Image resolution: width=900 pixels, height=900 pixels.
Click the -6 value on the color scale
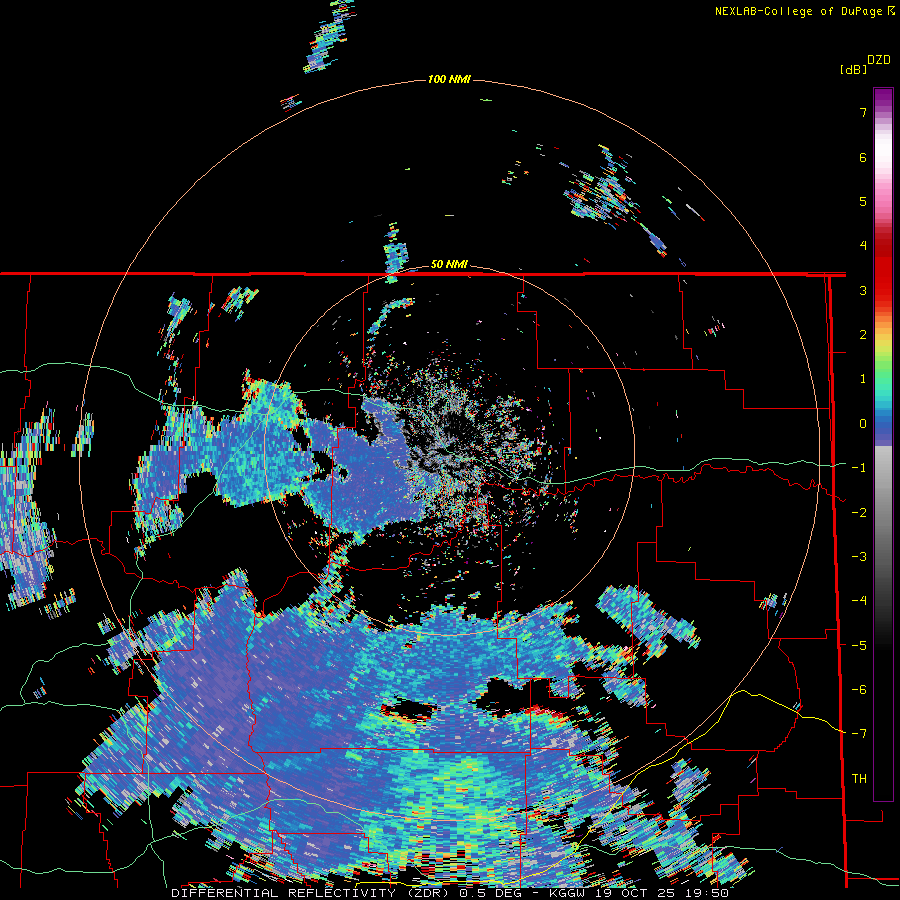click(859, 690)
